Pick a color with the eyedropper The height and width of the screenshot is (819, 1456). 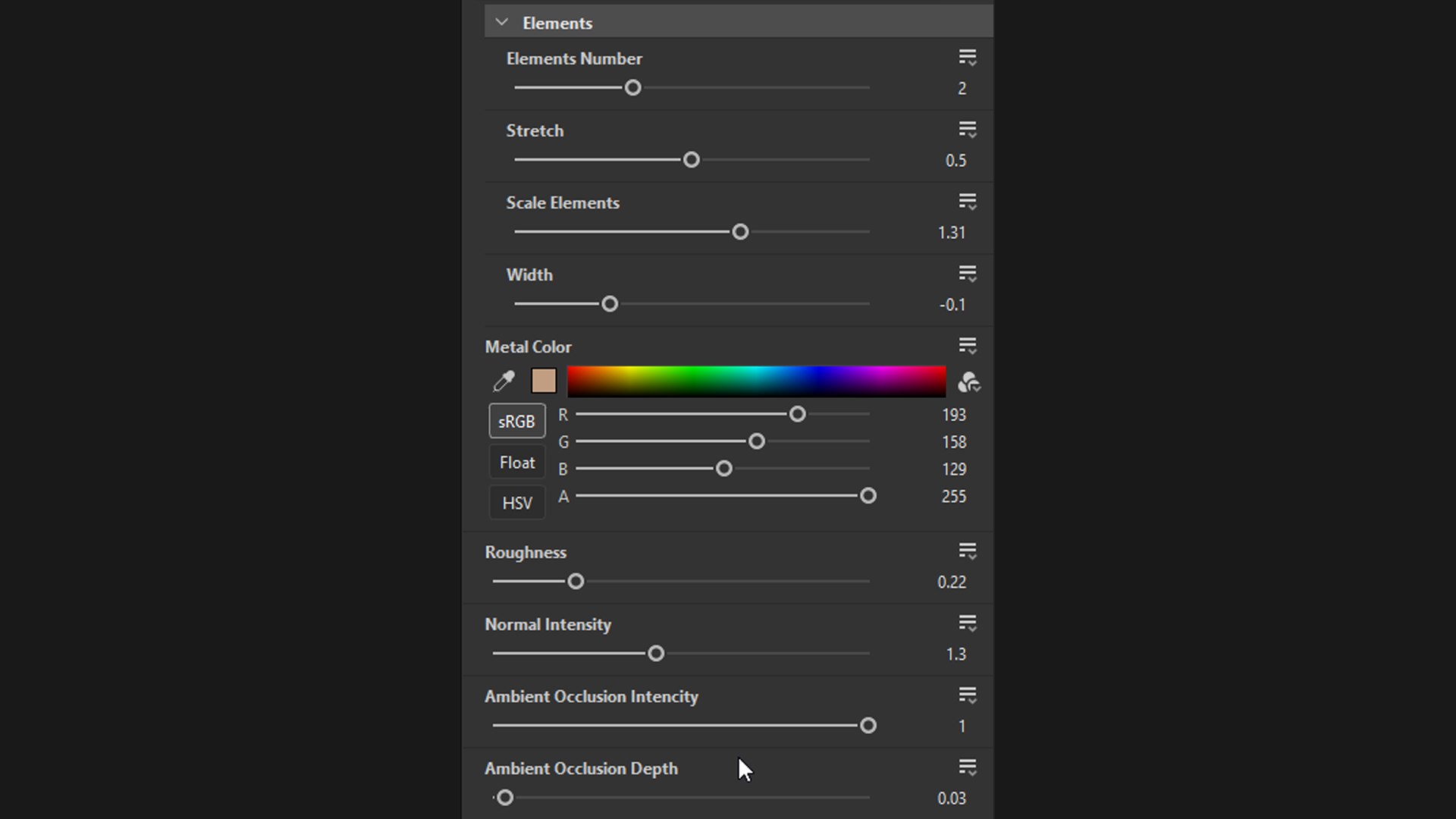(504, 381)
